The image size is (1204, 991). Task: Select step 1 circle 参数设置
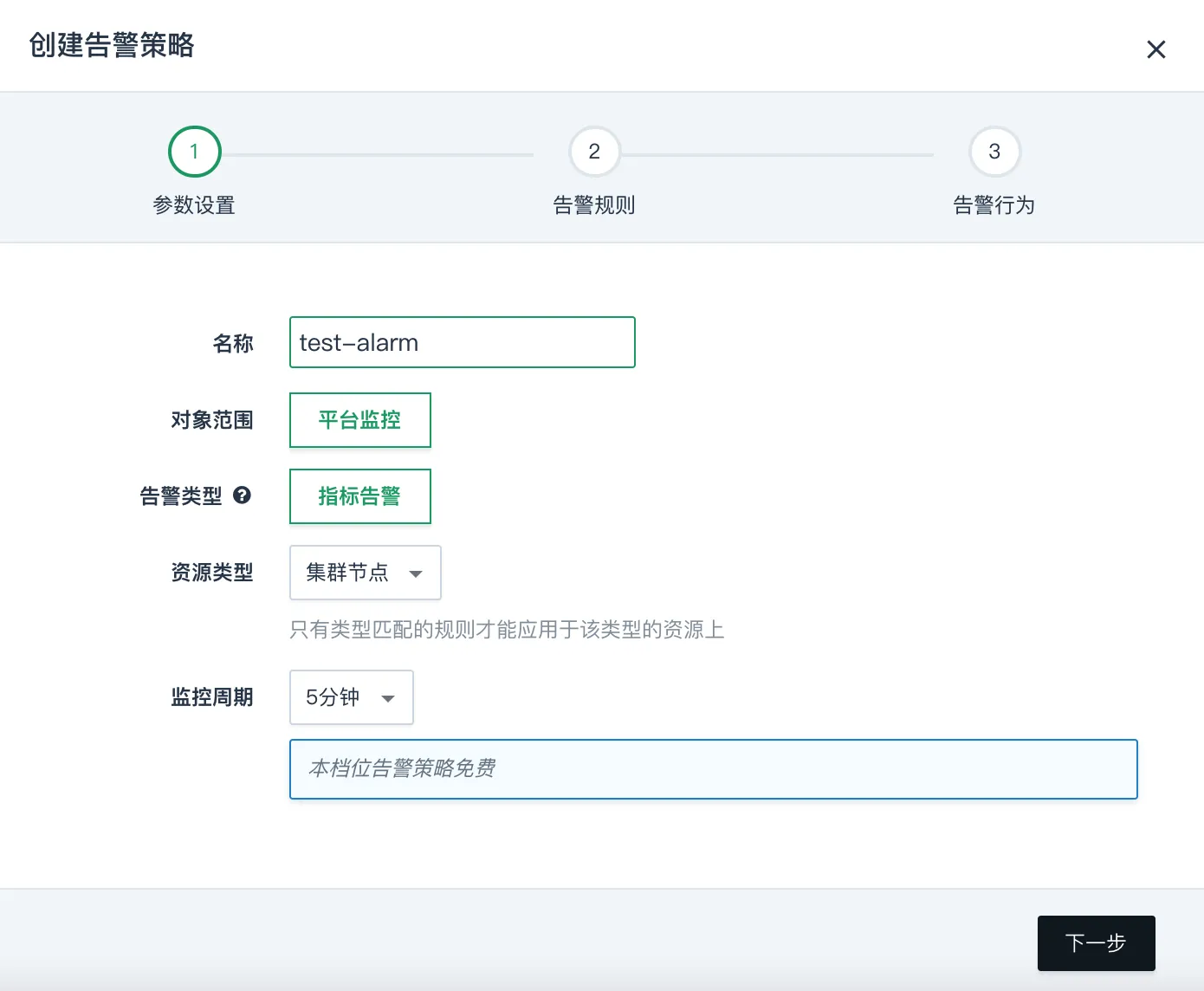point(194,152)
